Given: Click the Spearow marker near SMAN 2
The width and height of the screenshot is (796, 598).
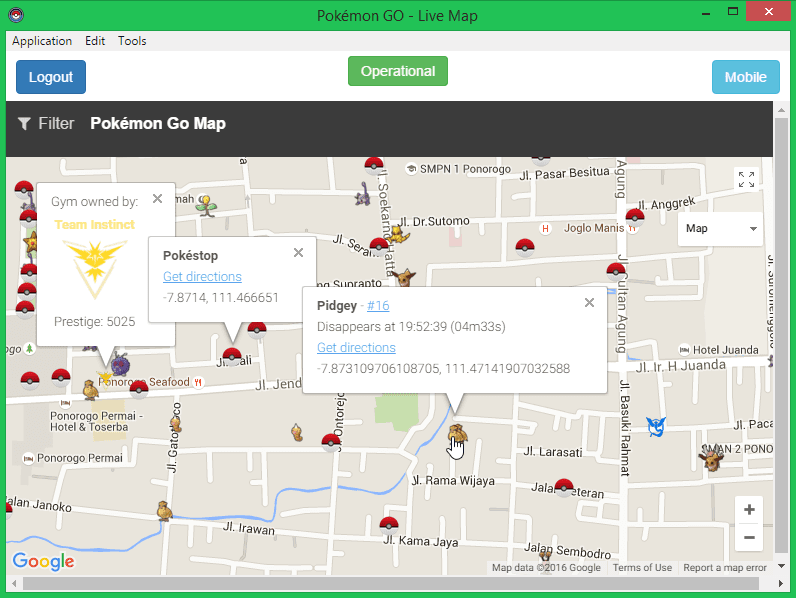Looking at the screenshot, I should coord(711,459).
